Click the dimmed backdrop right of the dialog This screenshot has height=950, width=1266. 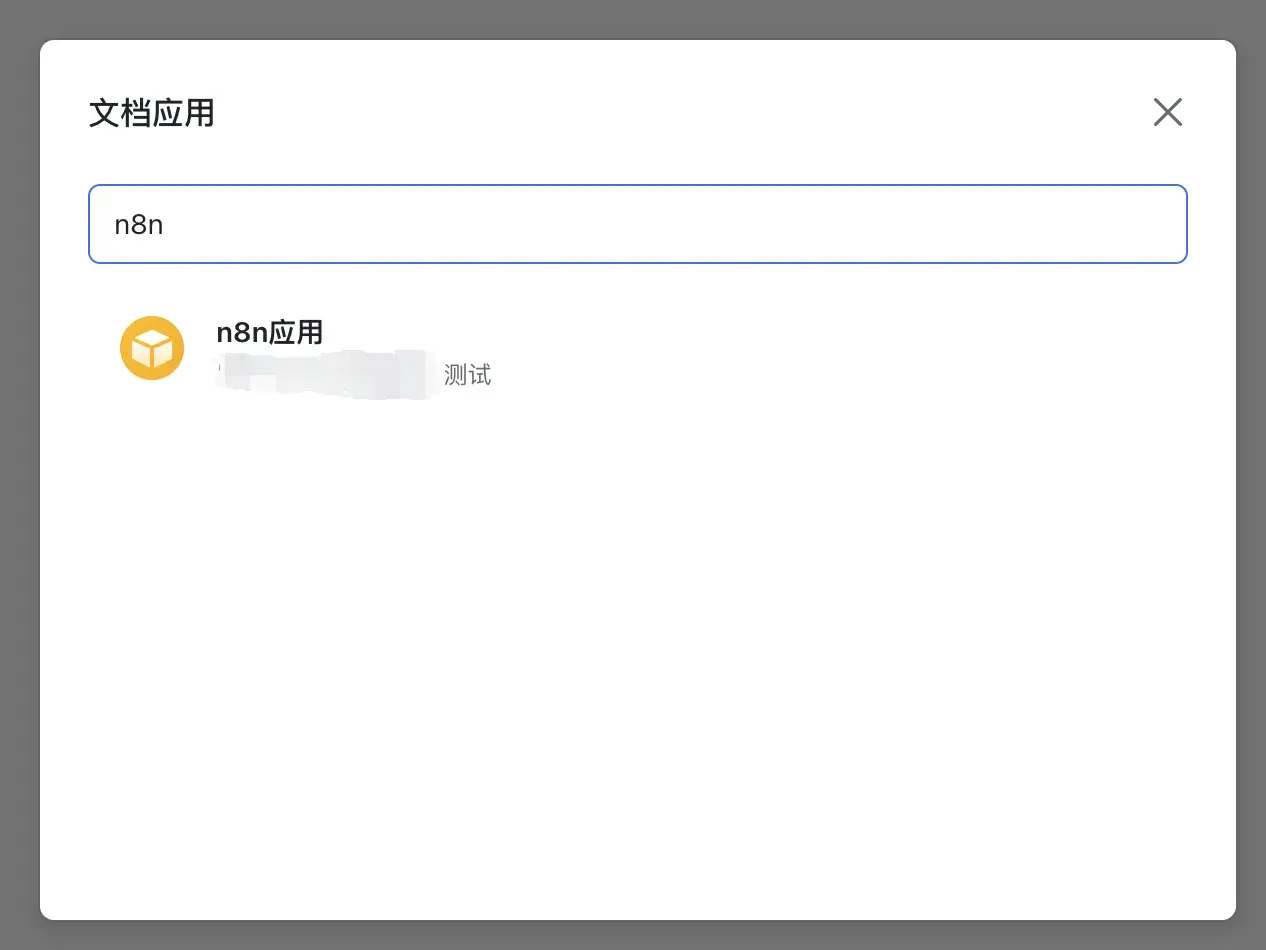(x=1251, y=475)
